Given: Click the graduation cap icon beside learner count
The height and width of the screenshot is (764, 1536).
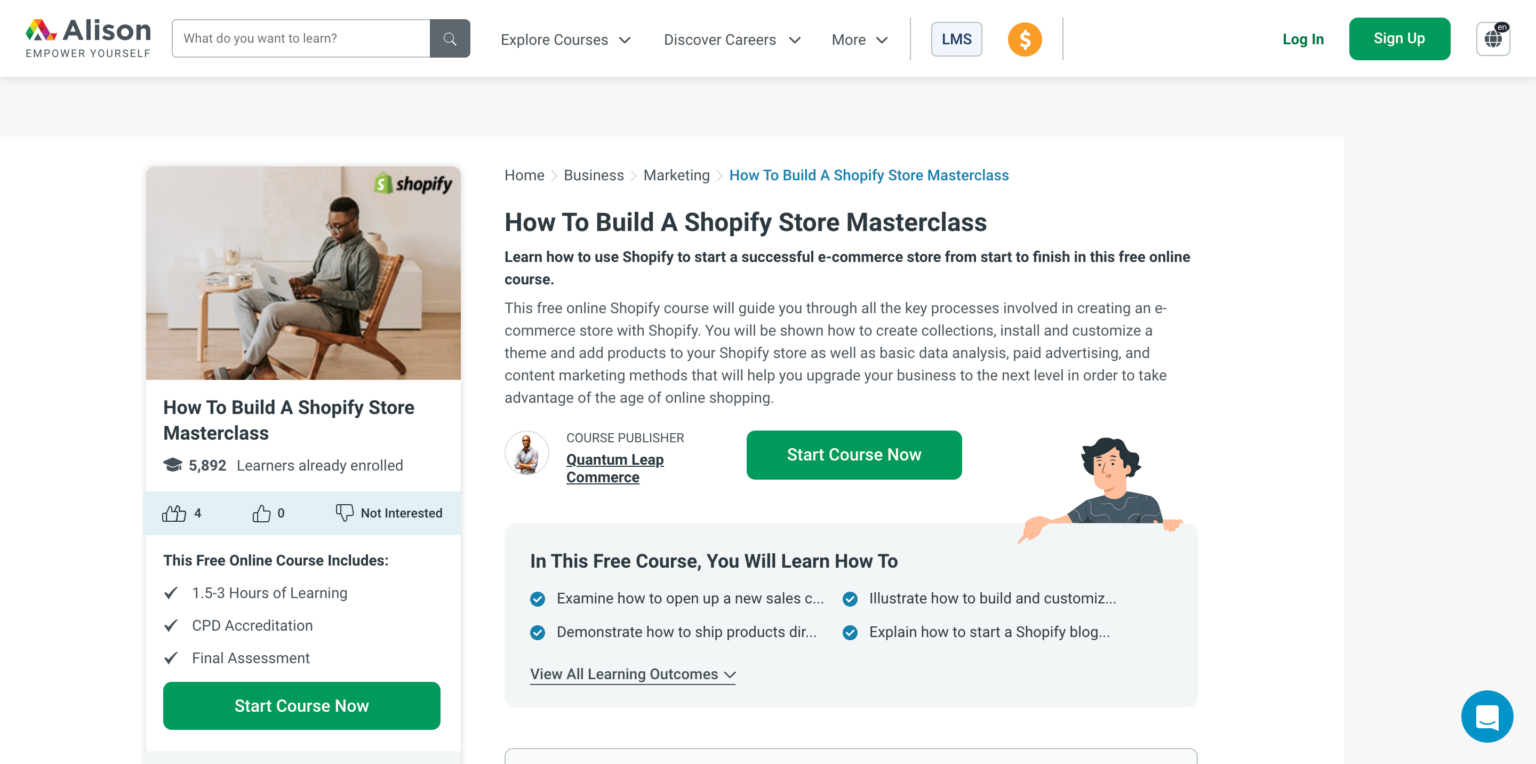Looking at the screenshot, I should tap(174, 465).
